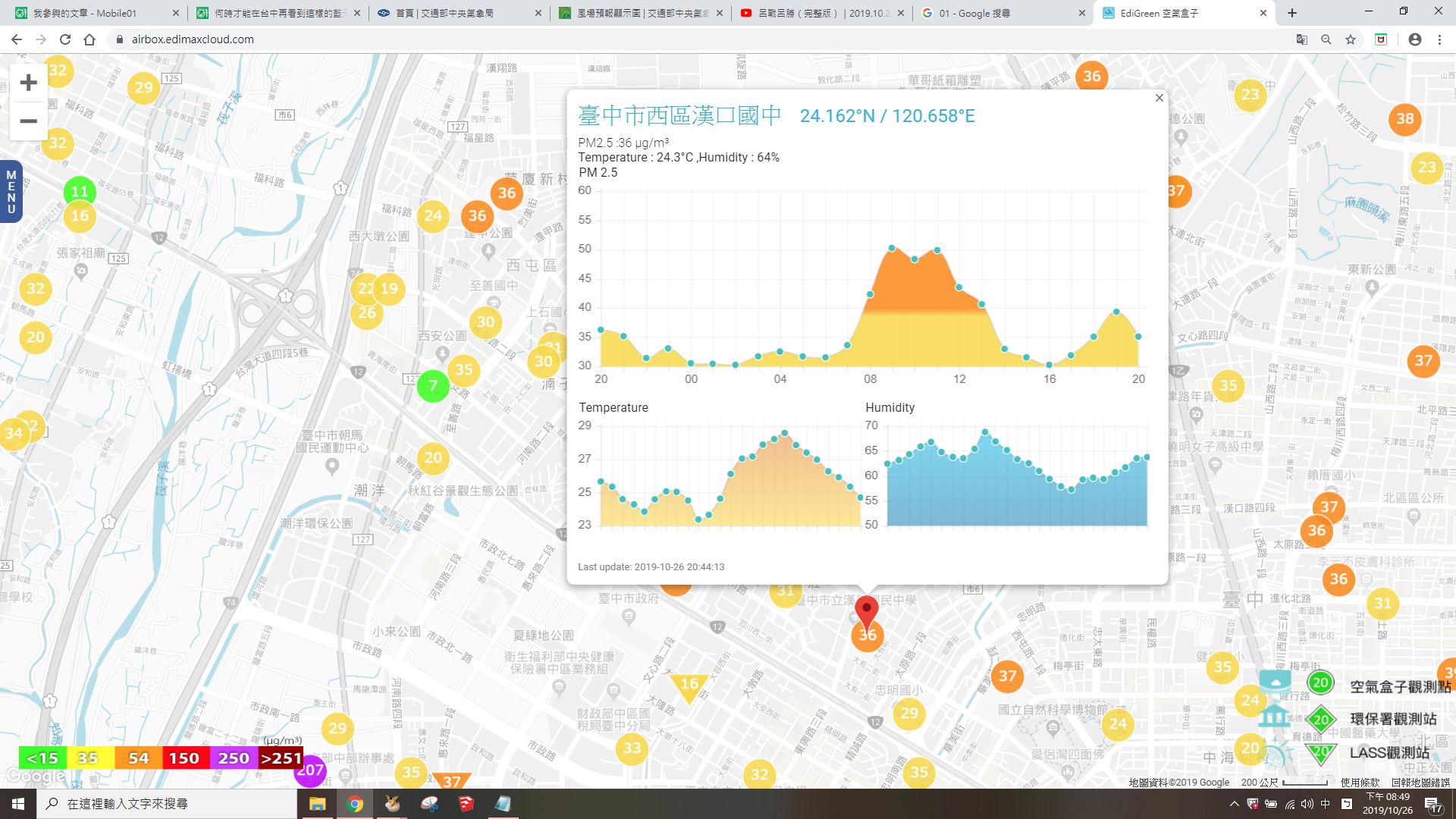Image resolution: width=1456 pixels, height=819 pixels.
Task: Open the browser home page
Action: [x=89, y=39]
